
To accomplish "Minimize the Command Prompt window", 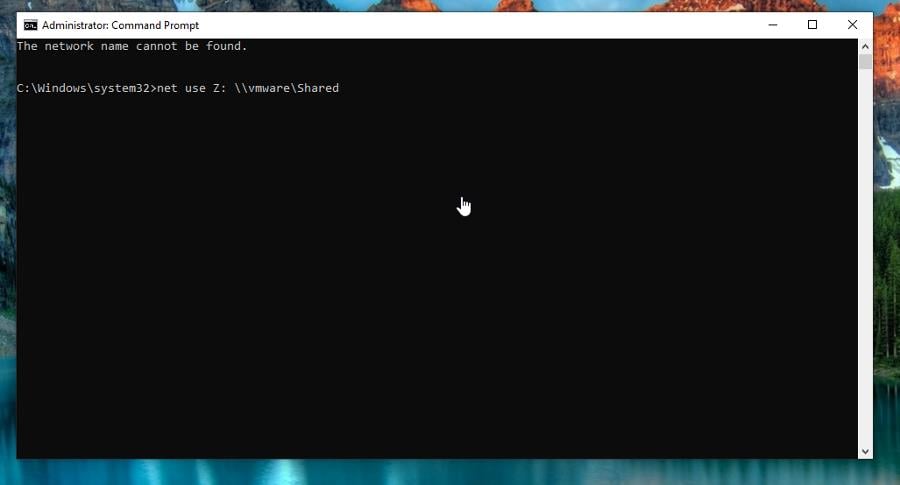I will point(773,25).
